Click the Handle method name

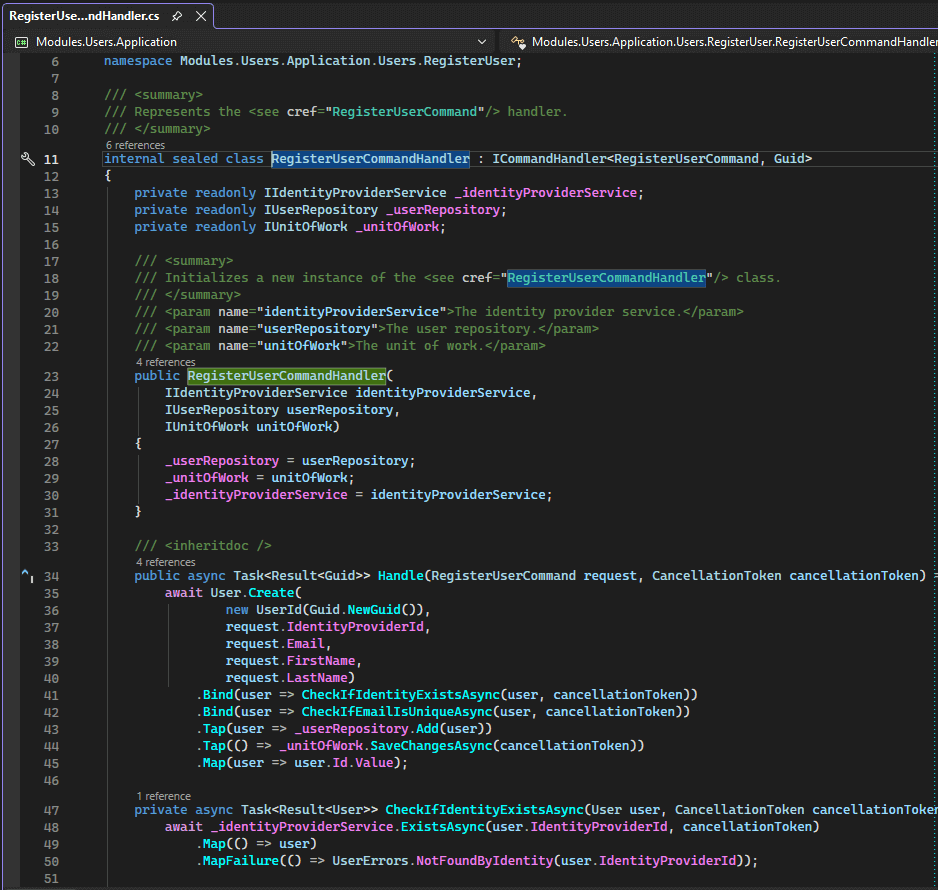point(401,575)
